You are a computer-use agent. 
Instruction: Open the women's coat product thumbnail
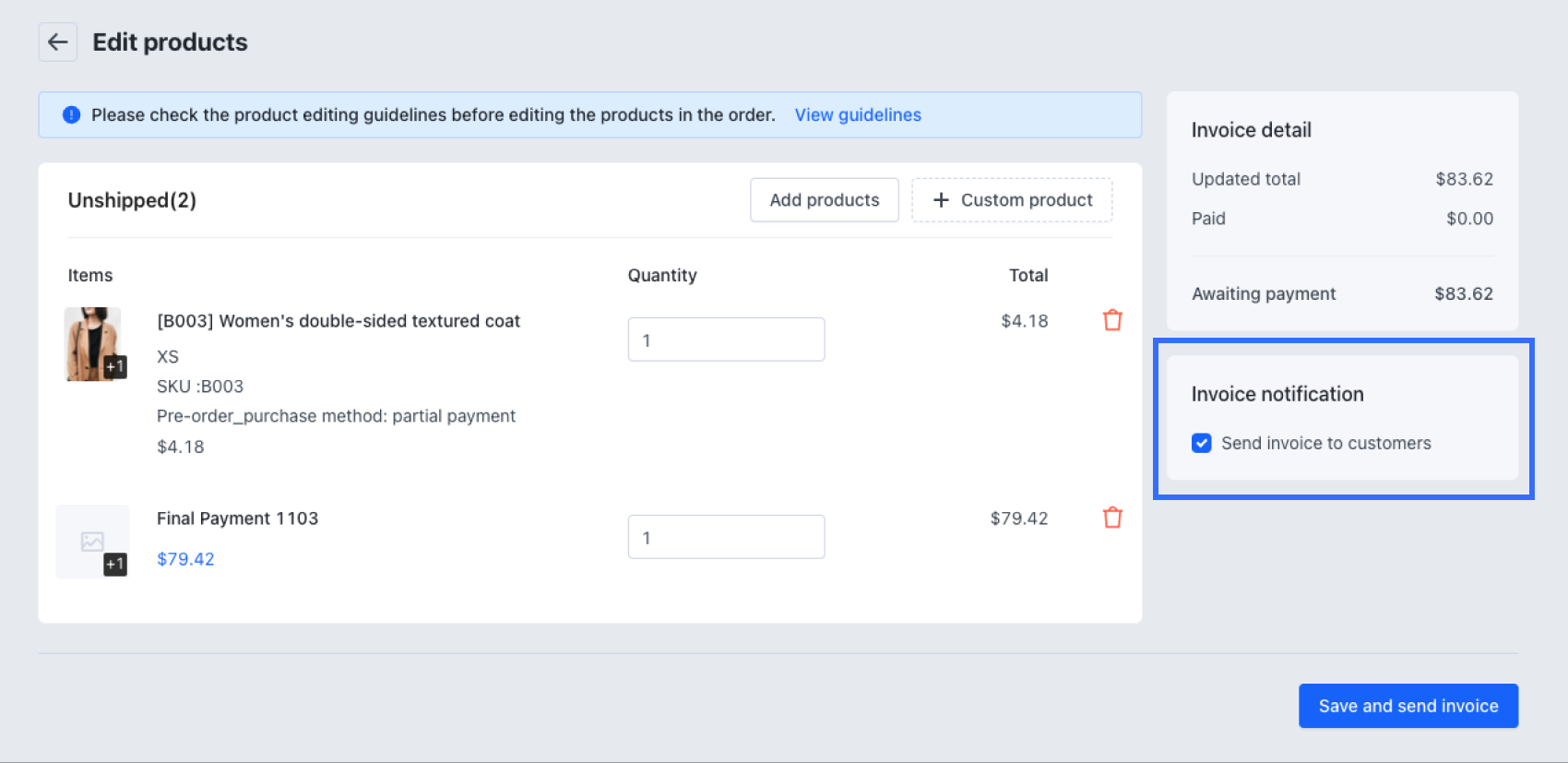tap(90, 341)
